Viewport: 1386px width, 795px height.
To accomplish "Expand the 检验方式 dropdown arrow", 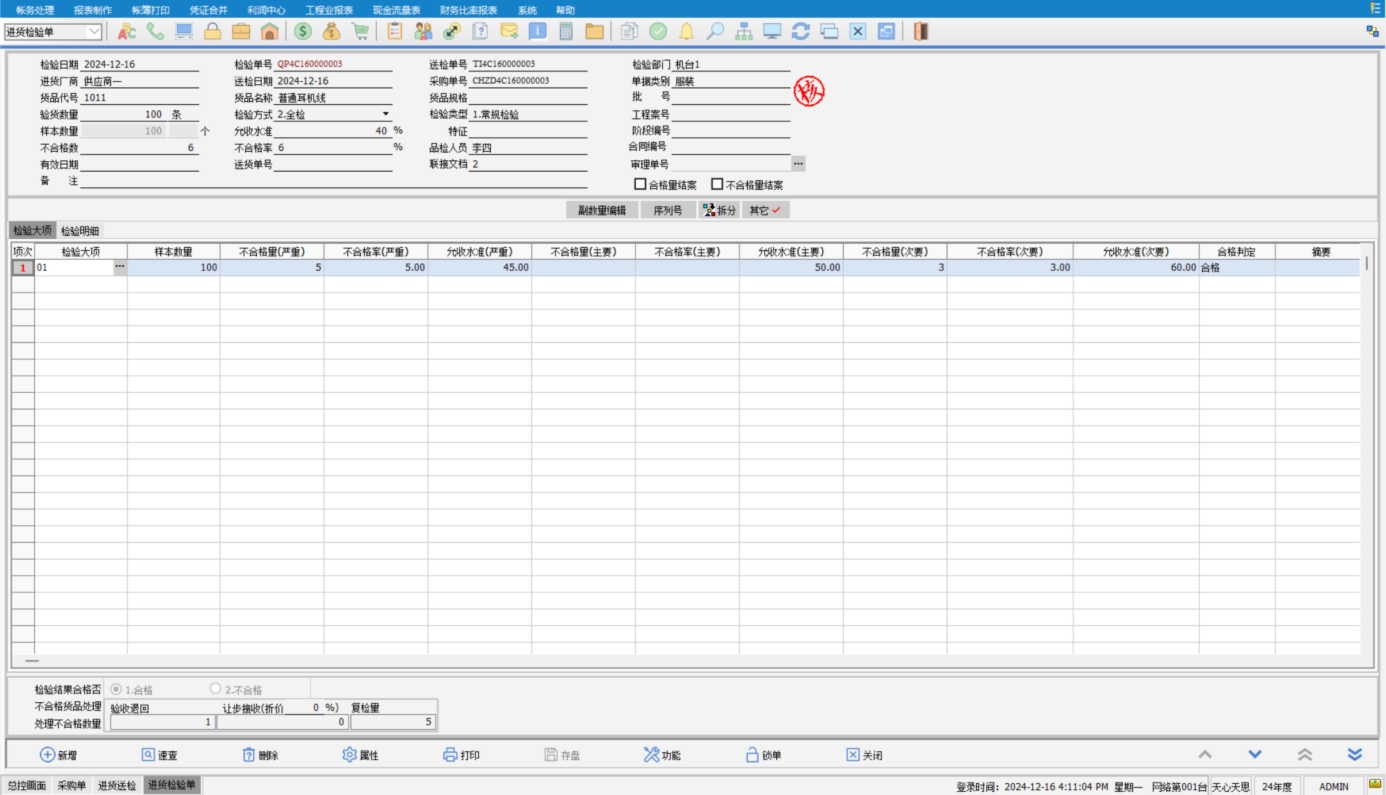I will pos(386,114).
